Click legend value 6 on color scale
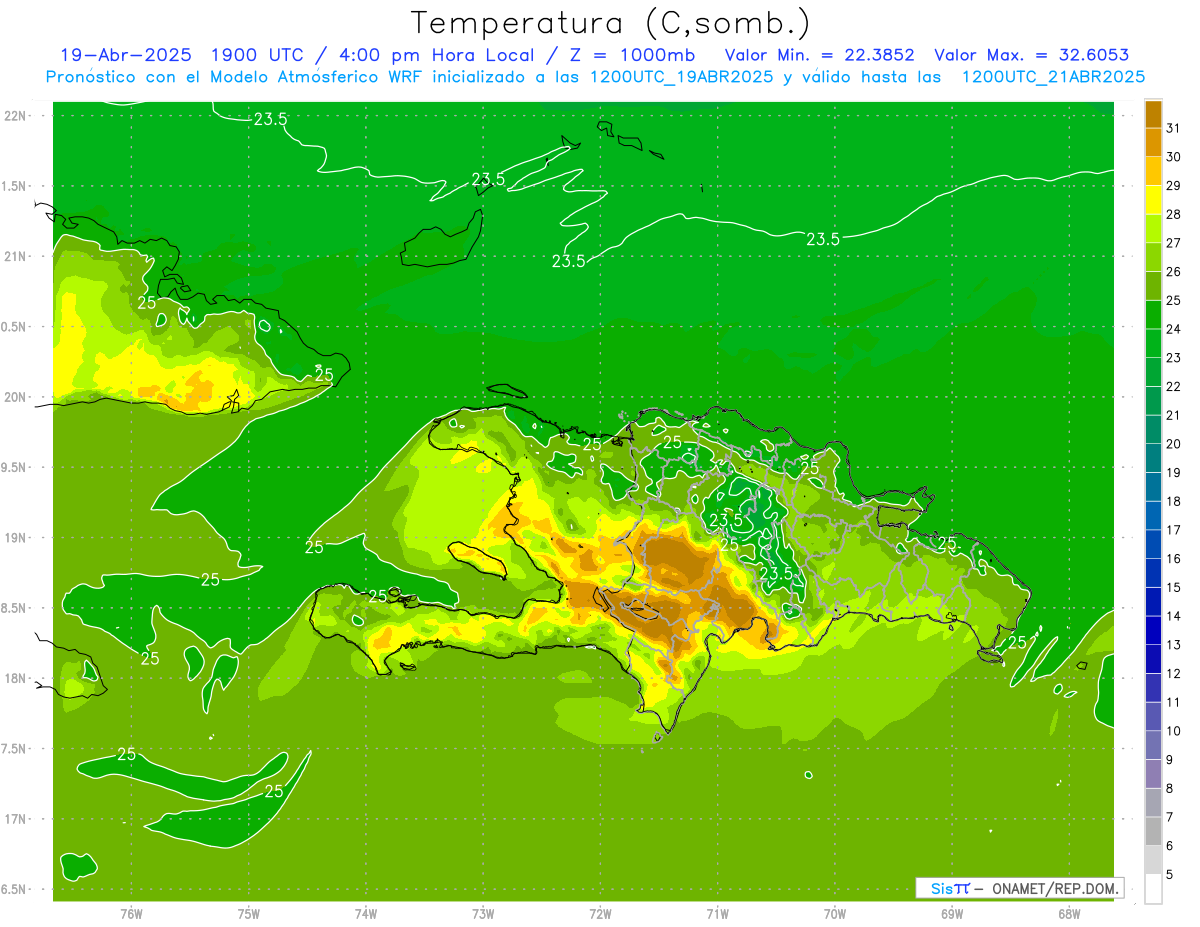Viewport: 1200px width, 927px height. (1170, 846)
